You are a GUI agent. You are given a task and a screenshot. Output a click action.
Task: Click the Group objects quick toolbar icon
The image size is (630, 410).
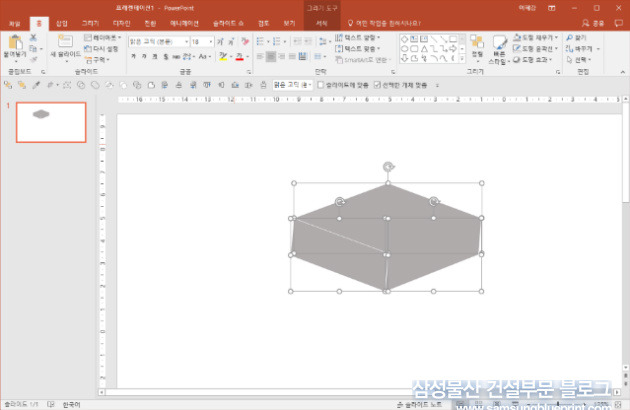tap(67, 85)
